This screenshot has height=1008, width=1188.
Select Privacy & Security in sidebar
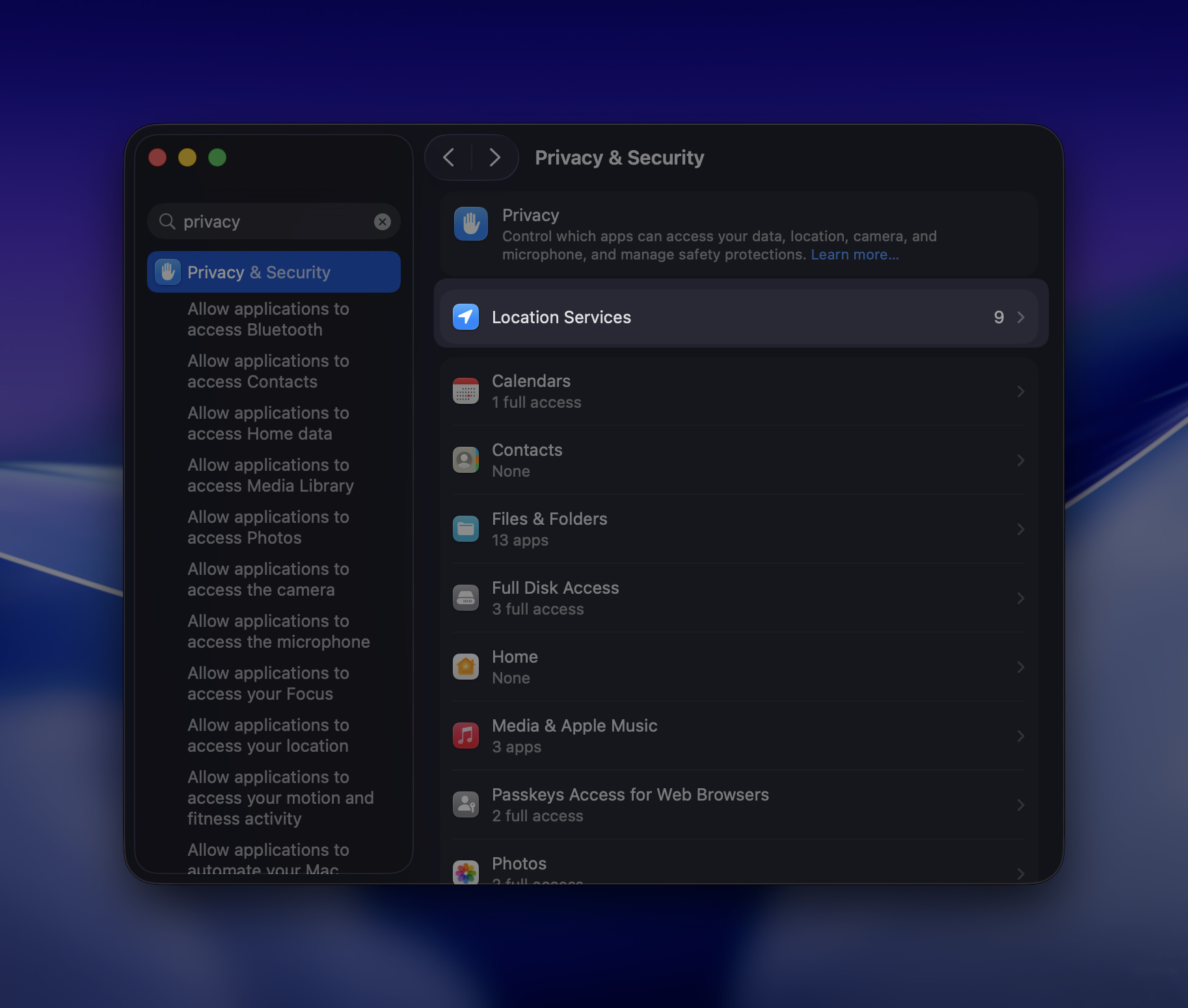click(x=273, y=272)
